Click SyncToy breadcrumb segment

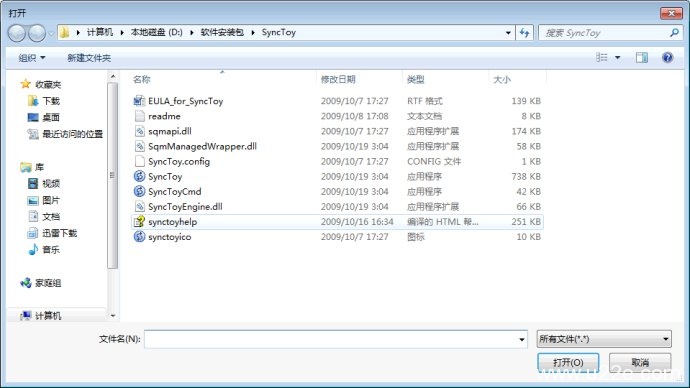(279, 32)
